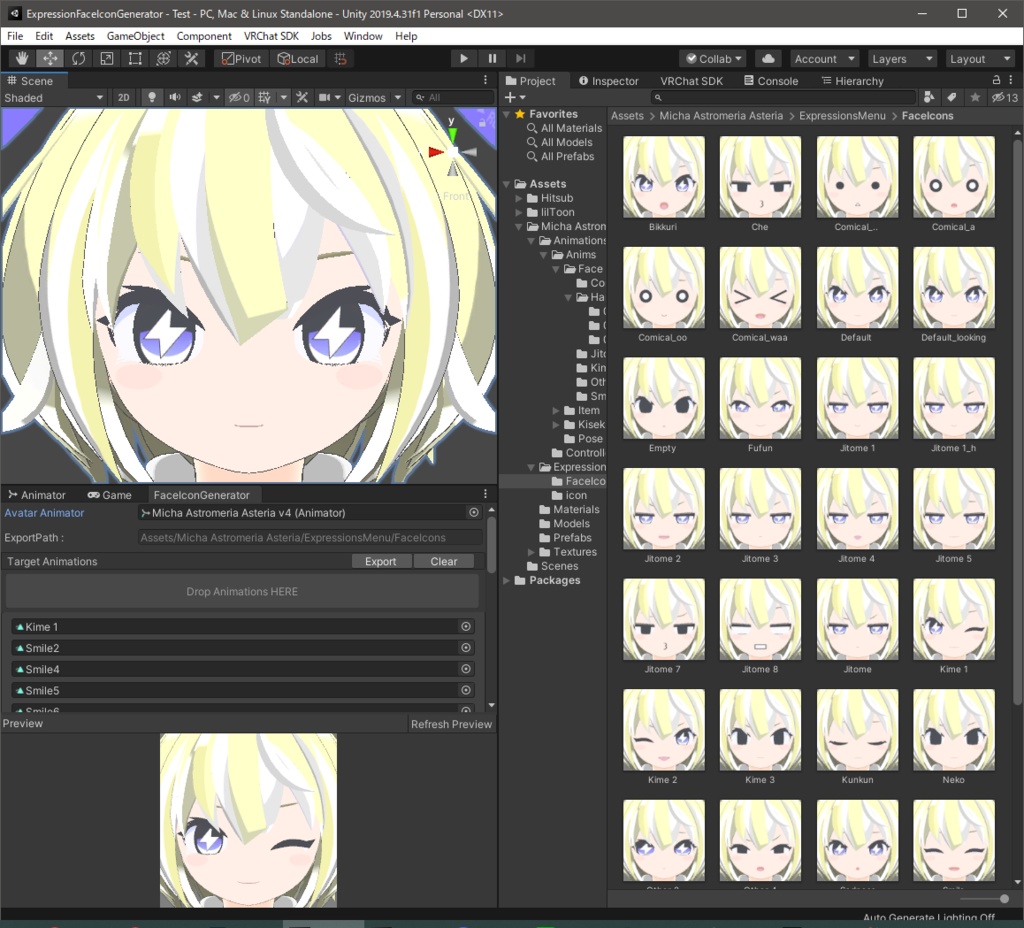This screenshot has height=928, width=1024.
Task: Switch to the Console tab
Action: pyautogui.click(x=771, y=81)
